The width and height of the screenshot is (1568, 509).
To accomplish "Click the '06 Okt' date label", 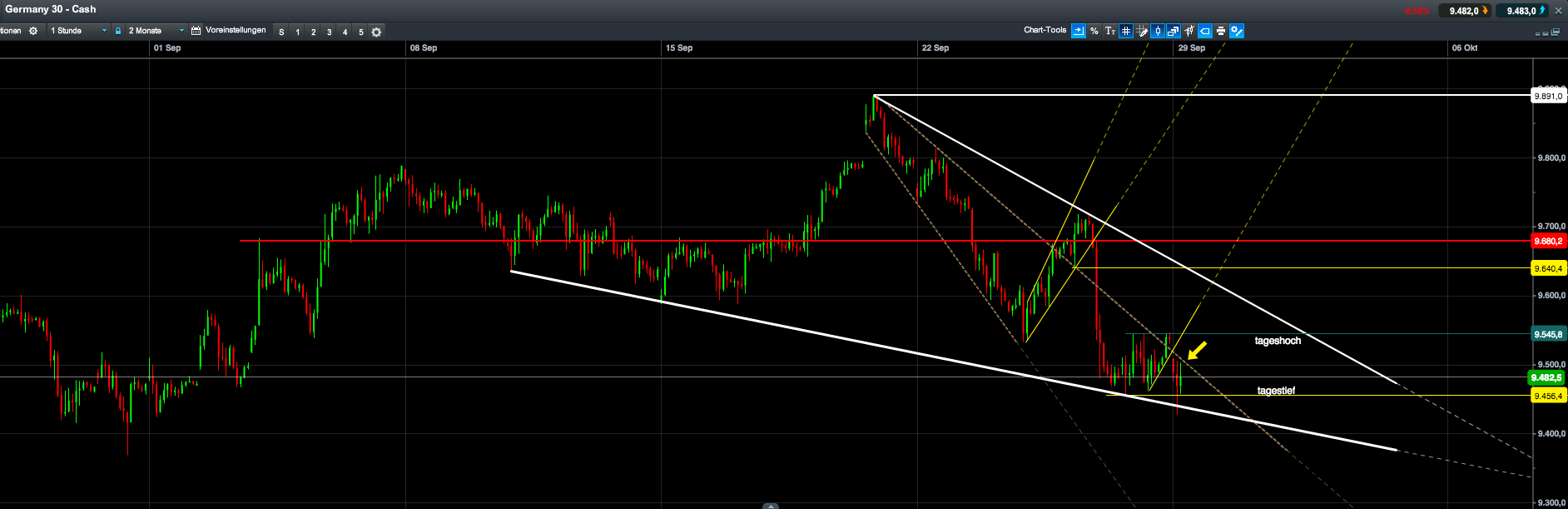I will click(x=1465, y=48).
